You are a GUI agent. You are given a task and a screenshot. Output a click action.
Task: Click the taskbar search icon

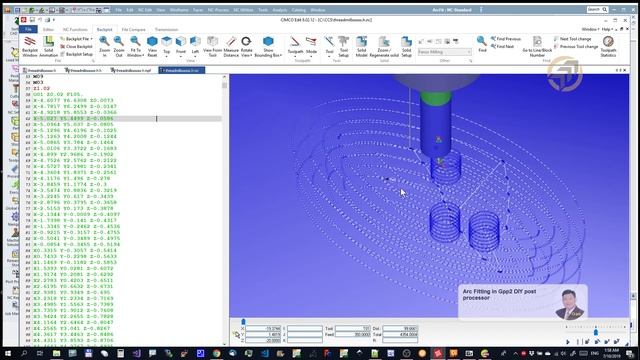(24, 353)
